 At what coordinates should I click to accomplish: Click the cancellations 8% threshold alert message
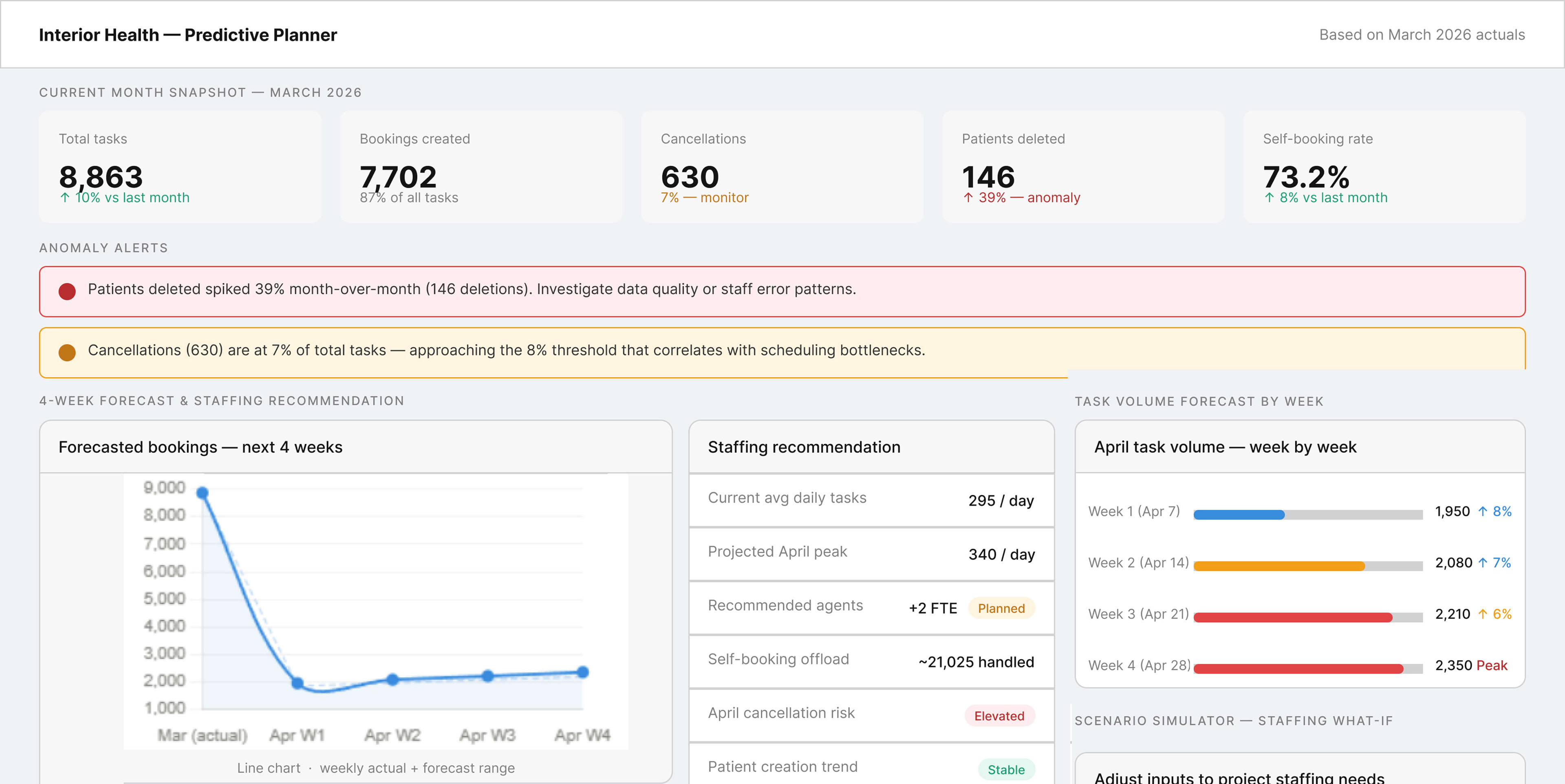(x=507, y=350)
